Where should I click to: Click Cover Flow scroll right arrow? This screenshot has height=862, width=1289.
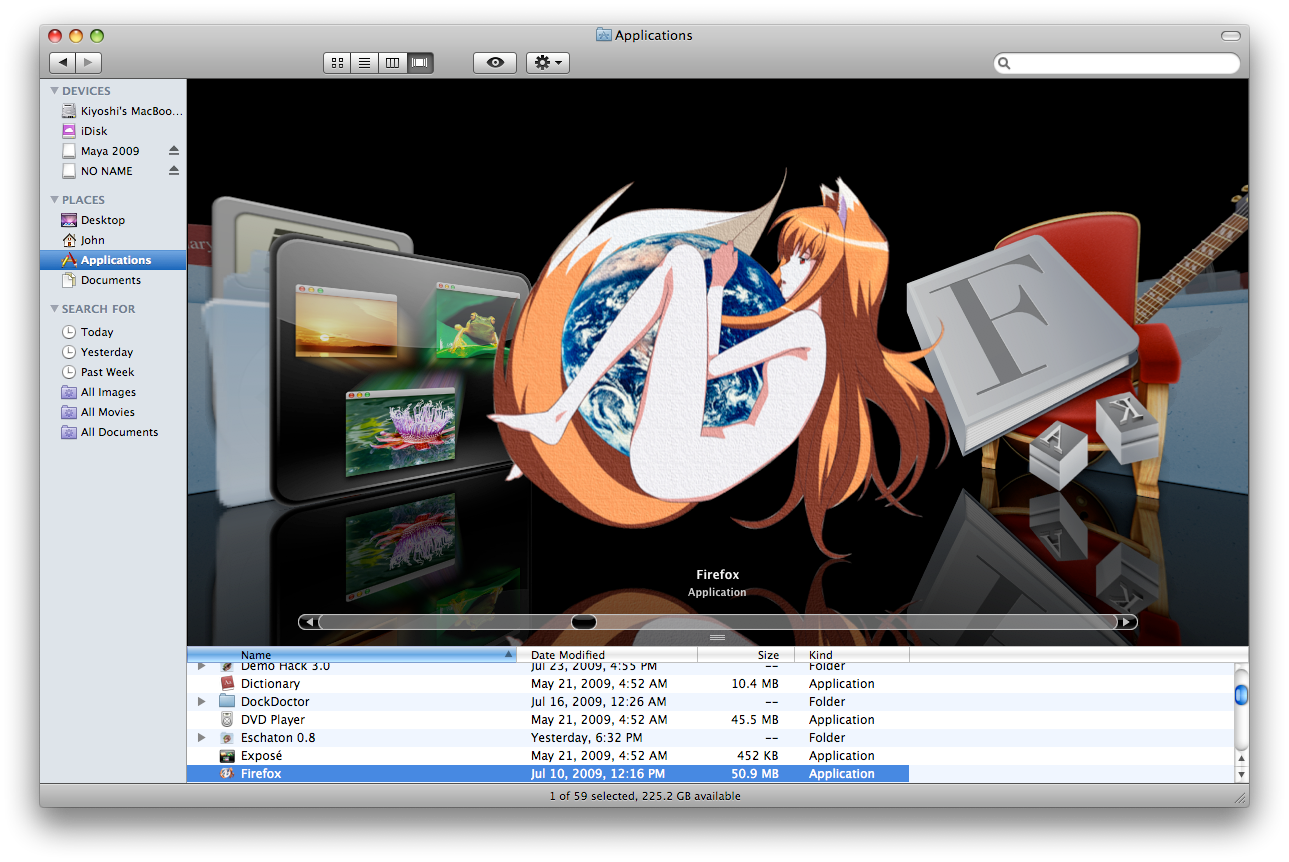pyautogui.click(x=1127, y=622)
